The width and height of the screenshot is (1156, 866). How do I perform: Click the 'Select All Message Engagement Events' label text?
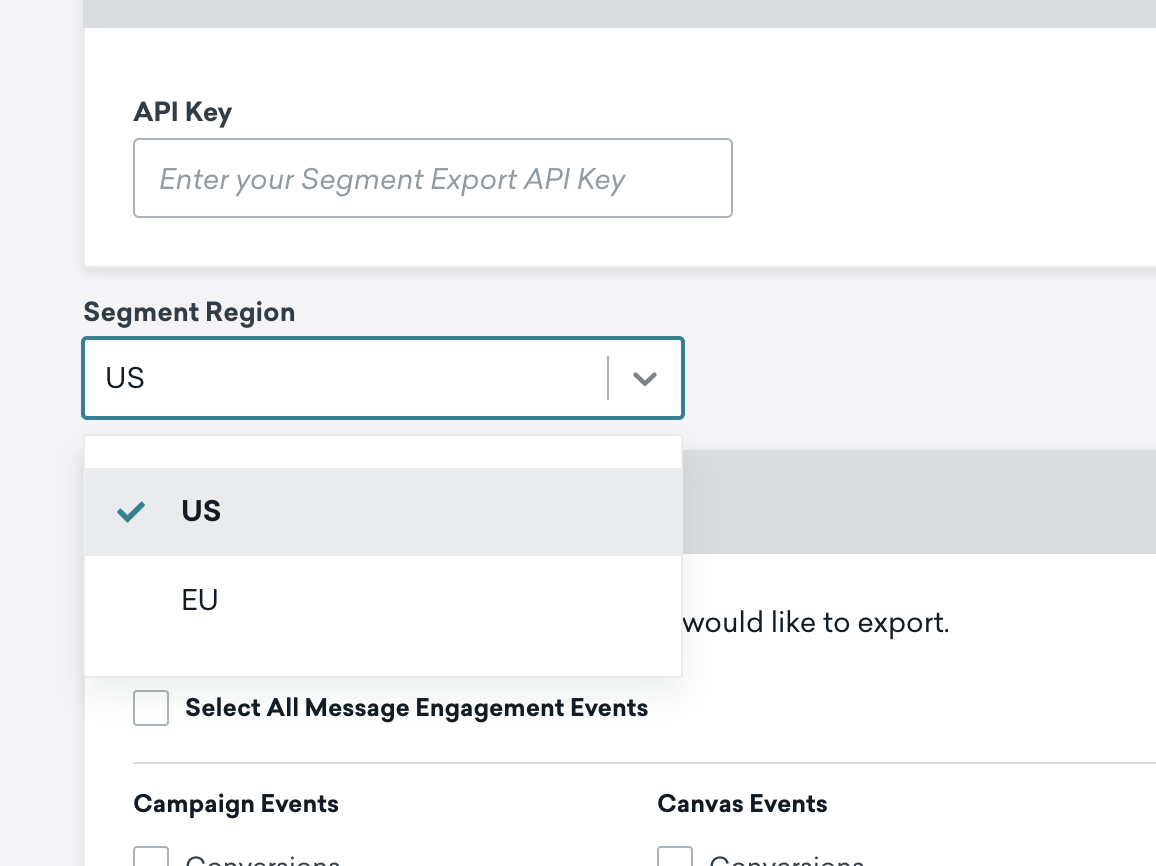(x=416, y=709)
